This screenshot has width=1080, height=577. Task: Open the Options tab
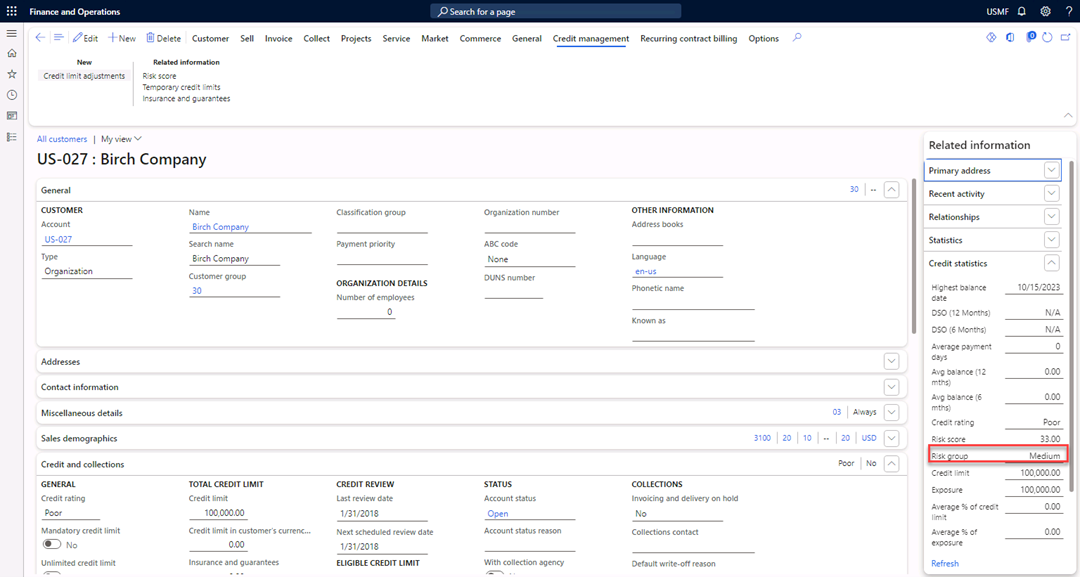[764, 39]
